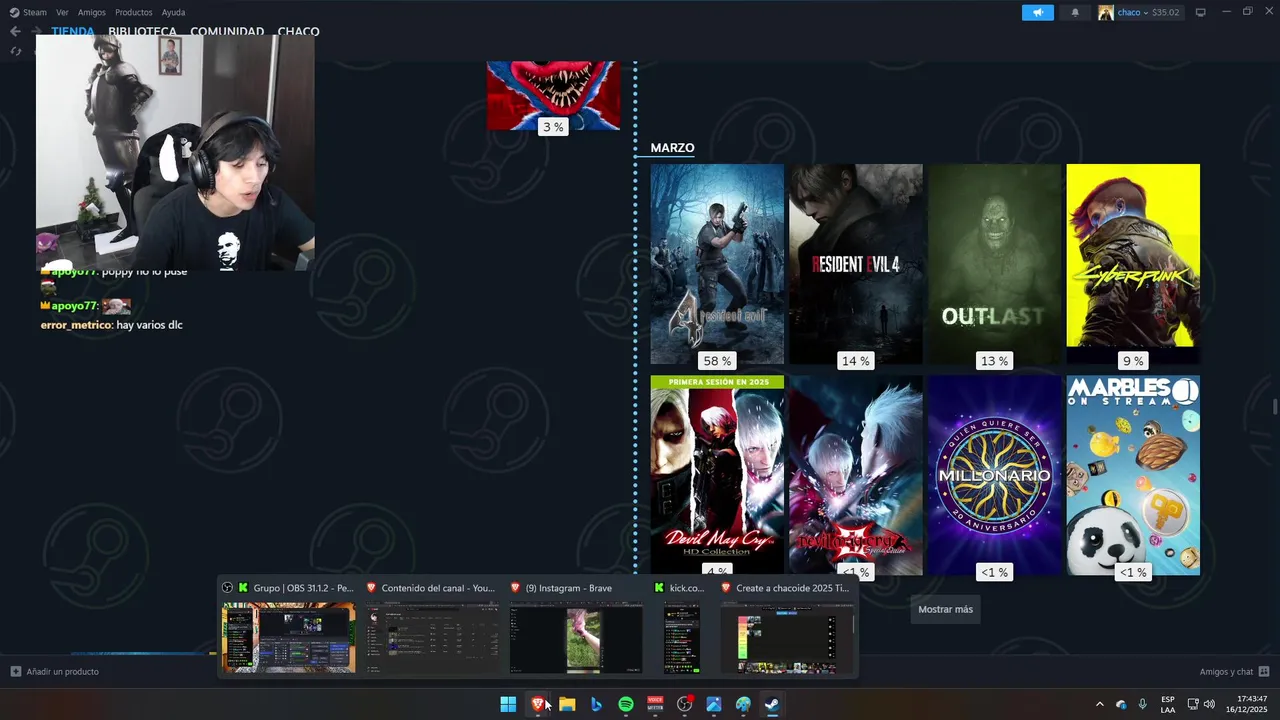
Task: Open volume control in system tray
Action: pos(1209,704)
